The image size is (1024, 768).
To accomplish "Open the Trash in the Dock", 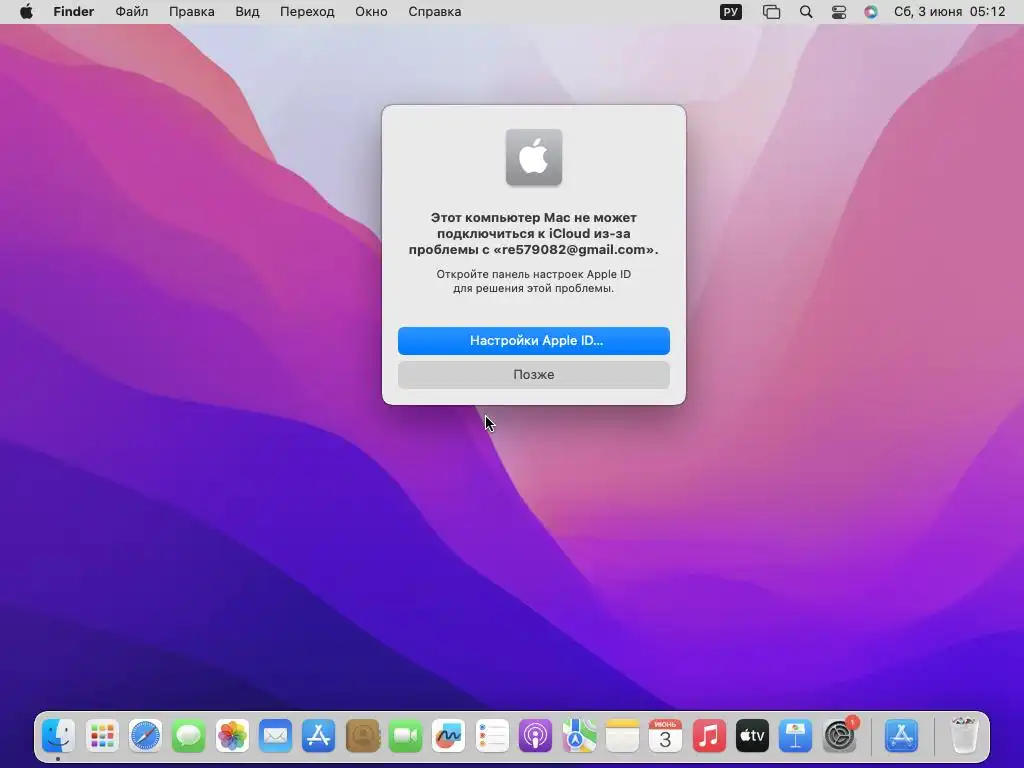I will pyautogui.click(x=963, y=736).
